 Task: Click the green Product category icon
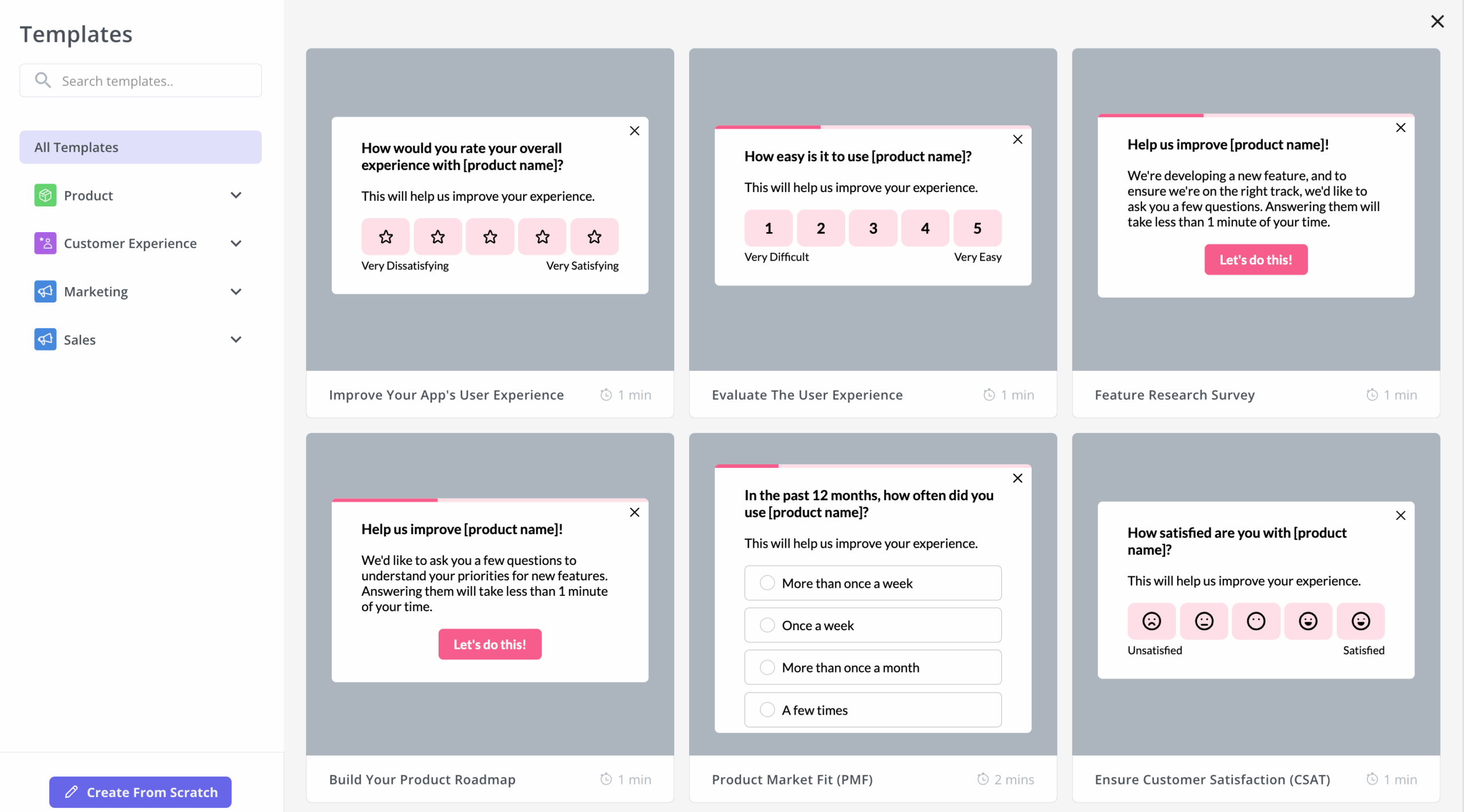point(45,196)
